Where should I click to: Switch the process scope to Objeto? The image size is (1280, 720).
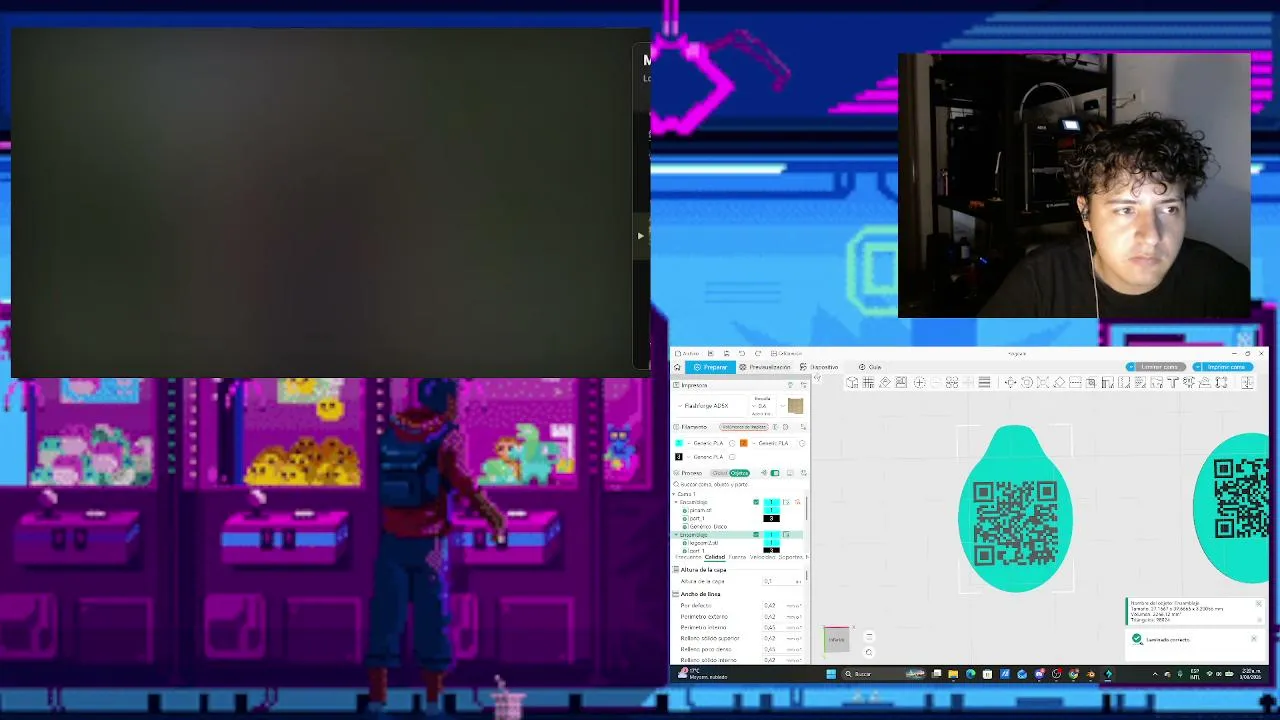tap(739, 473)
